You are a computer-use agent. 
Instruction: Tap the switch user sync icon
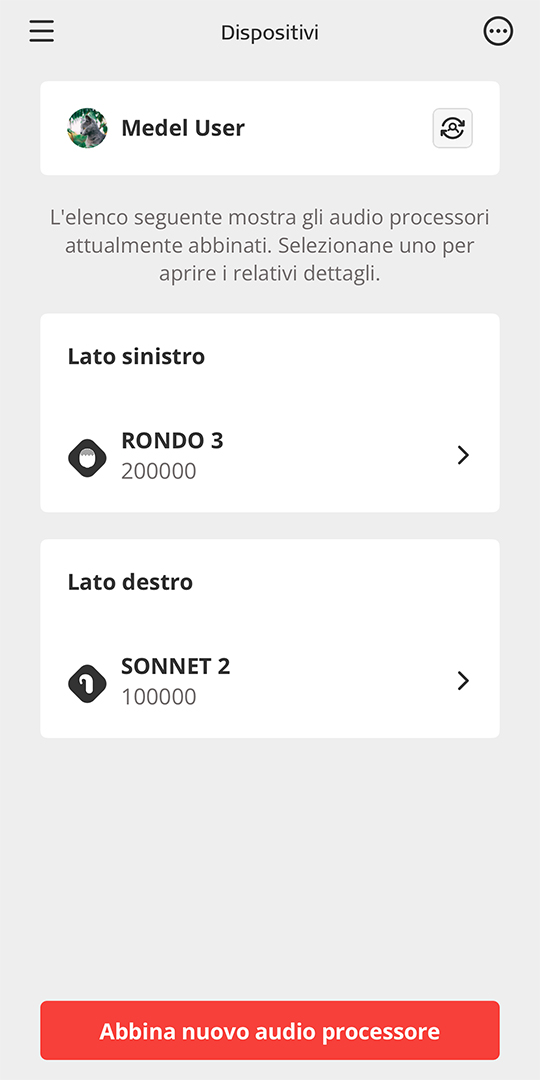pos(453,128)
